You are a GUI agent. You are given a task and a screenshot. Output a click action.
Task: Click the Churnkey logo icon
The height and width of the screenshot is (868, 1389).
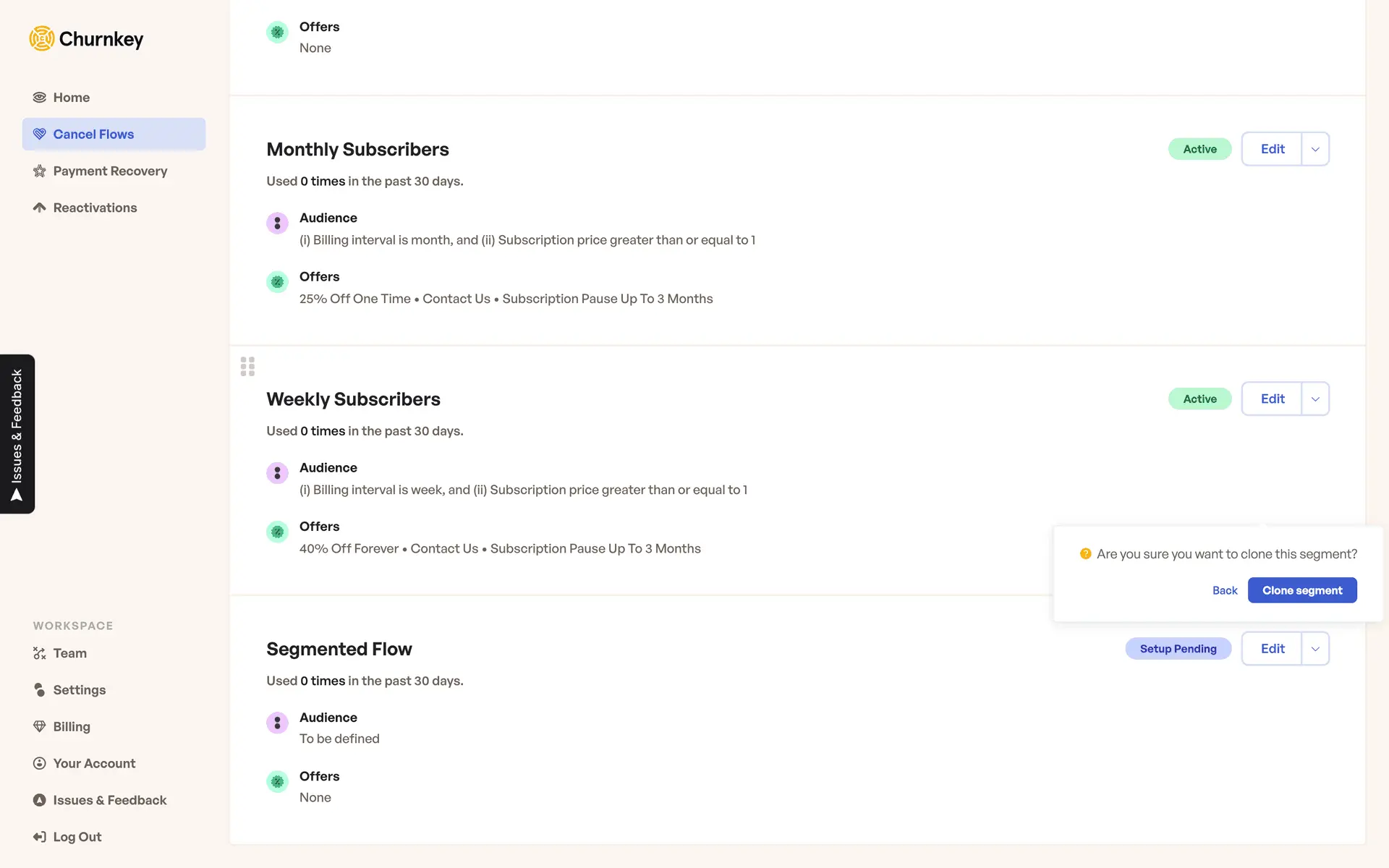pyautogui.click(x=42, y=38)
